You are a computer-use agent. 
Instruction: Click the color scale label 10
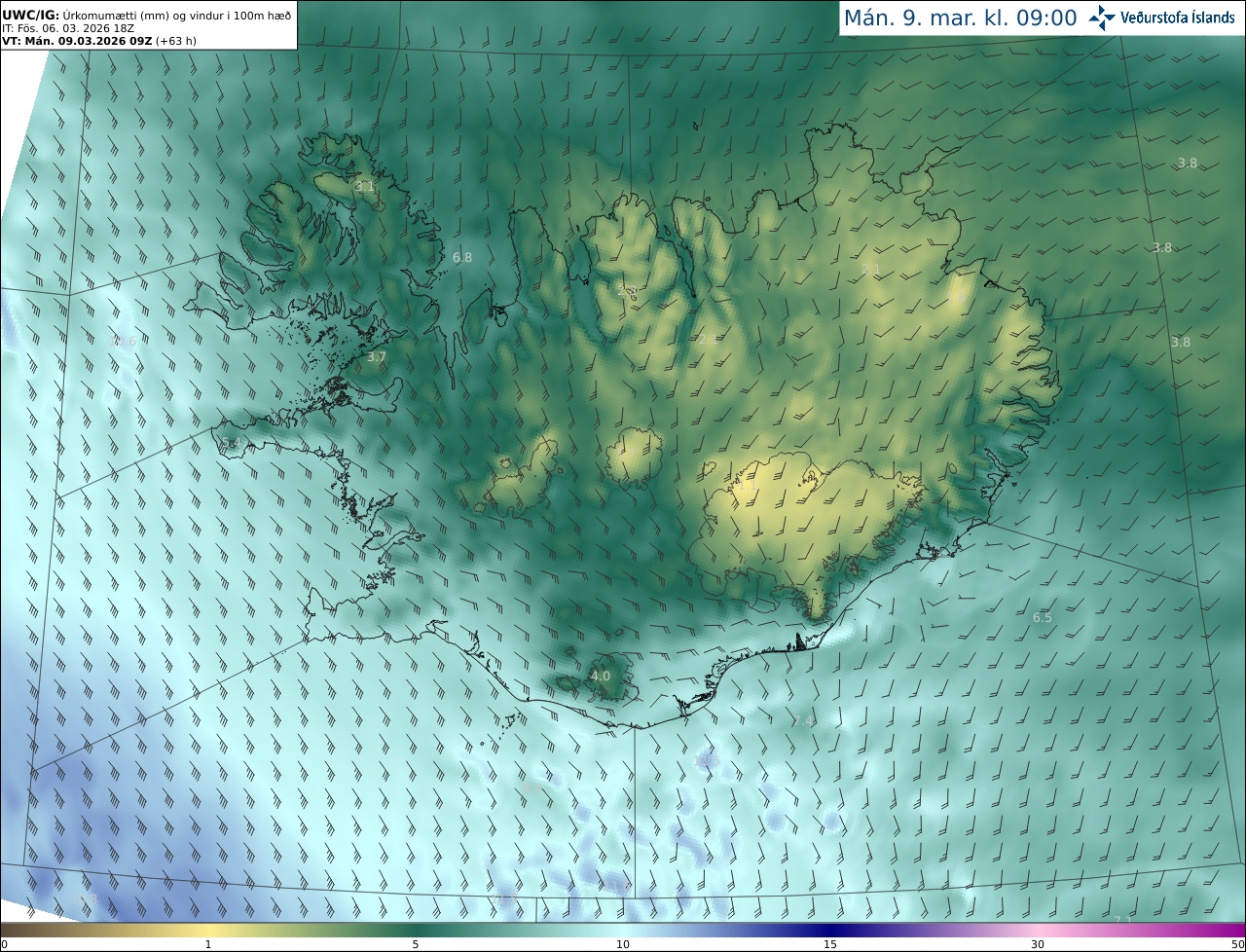coord(623,945)
